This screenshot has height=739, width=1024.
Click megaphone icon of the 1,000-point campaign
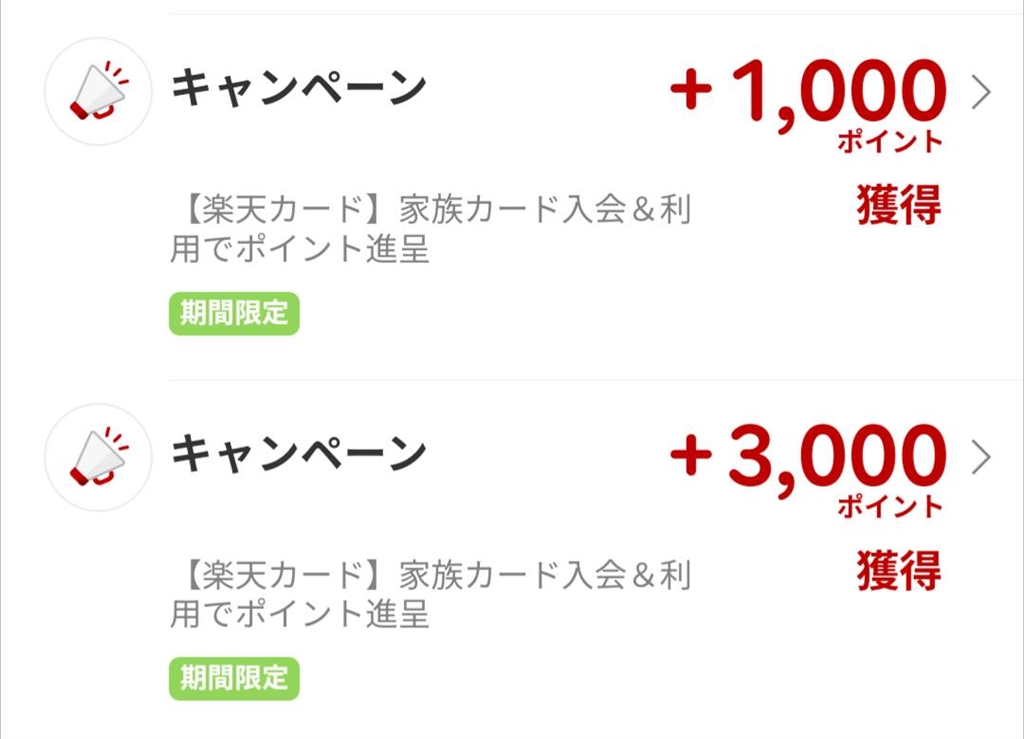[98, 92]
